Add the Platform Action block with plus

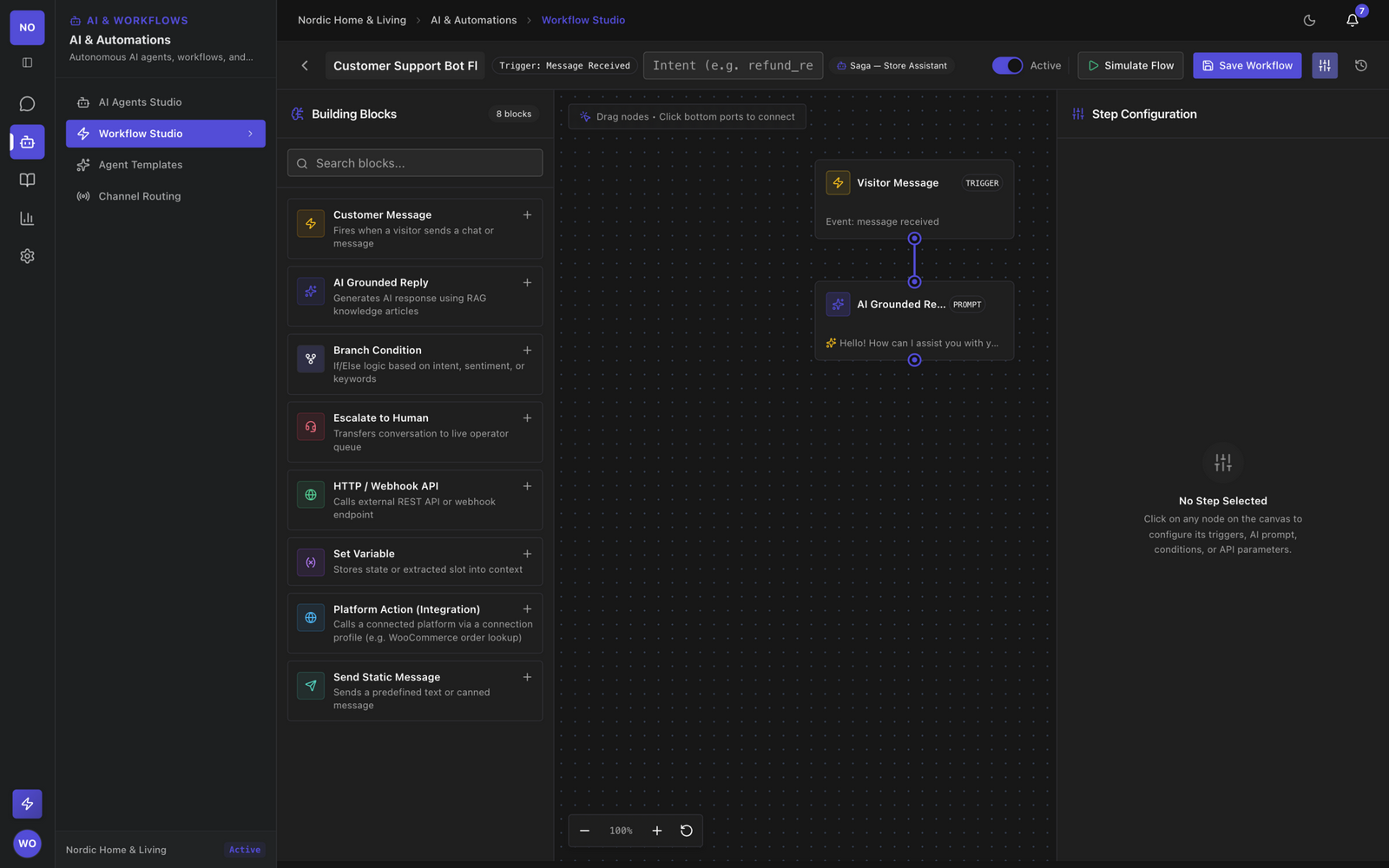tap(527, 609)
